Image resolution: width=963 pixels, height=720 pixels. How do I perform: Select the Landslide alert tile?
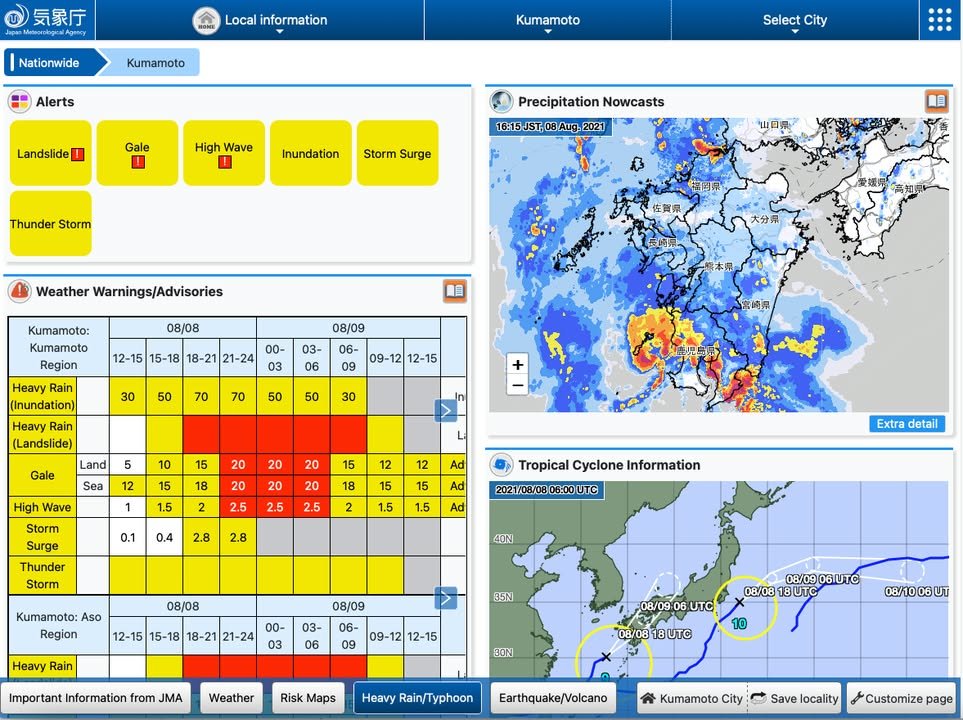pos(50,154)
